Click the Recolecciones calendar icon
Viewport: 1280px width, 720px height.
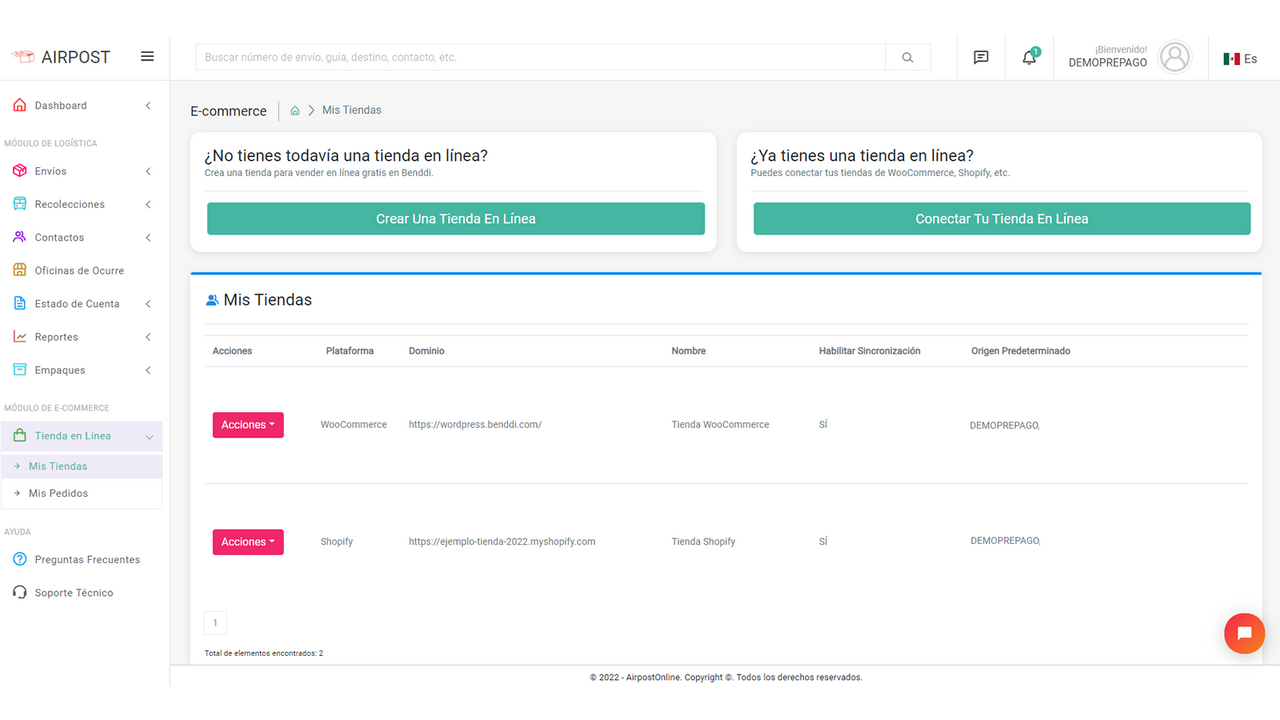point(19,204)
